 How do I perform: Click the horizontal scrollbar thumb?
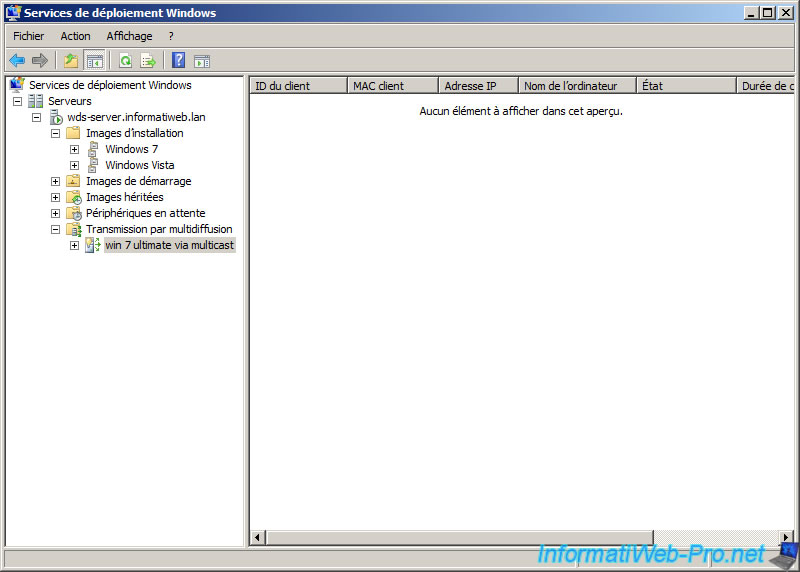(x=460, y=537)
